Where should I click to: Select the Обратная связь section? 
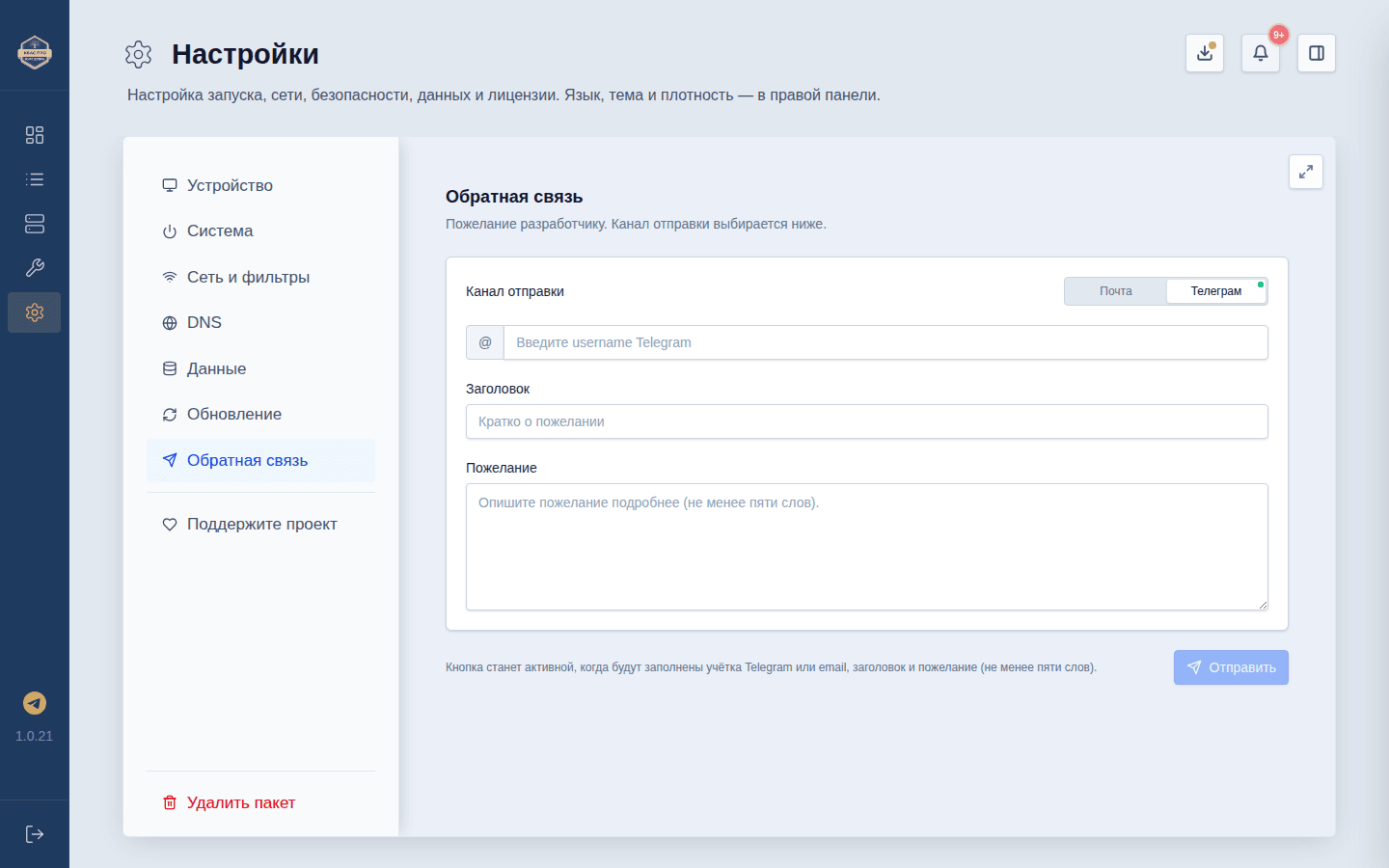pos(260,460)
